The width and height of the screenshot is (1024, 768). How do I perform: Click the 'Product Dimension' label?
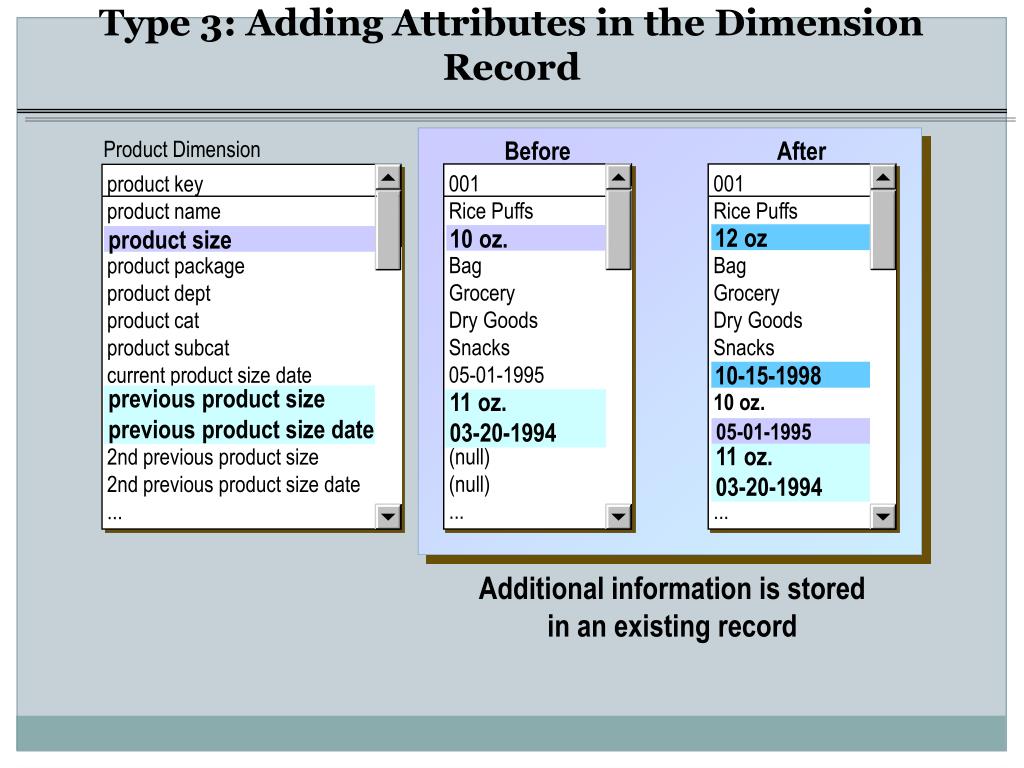182,150
